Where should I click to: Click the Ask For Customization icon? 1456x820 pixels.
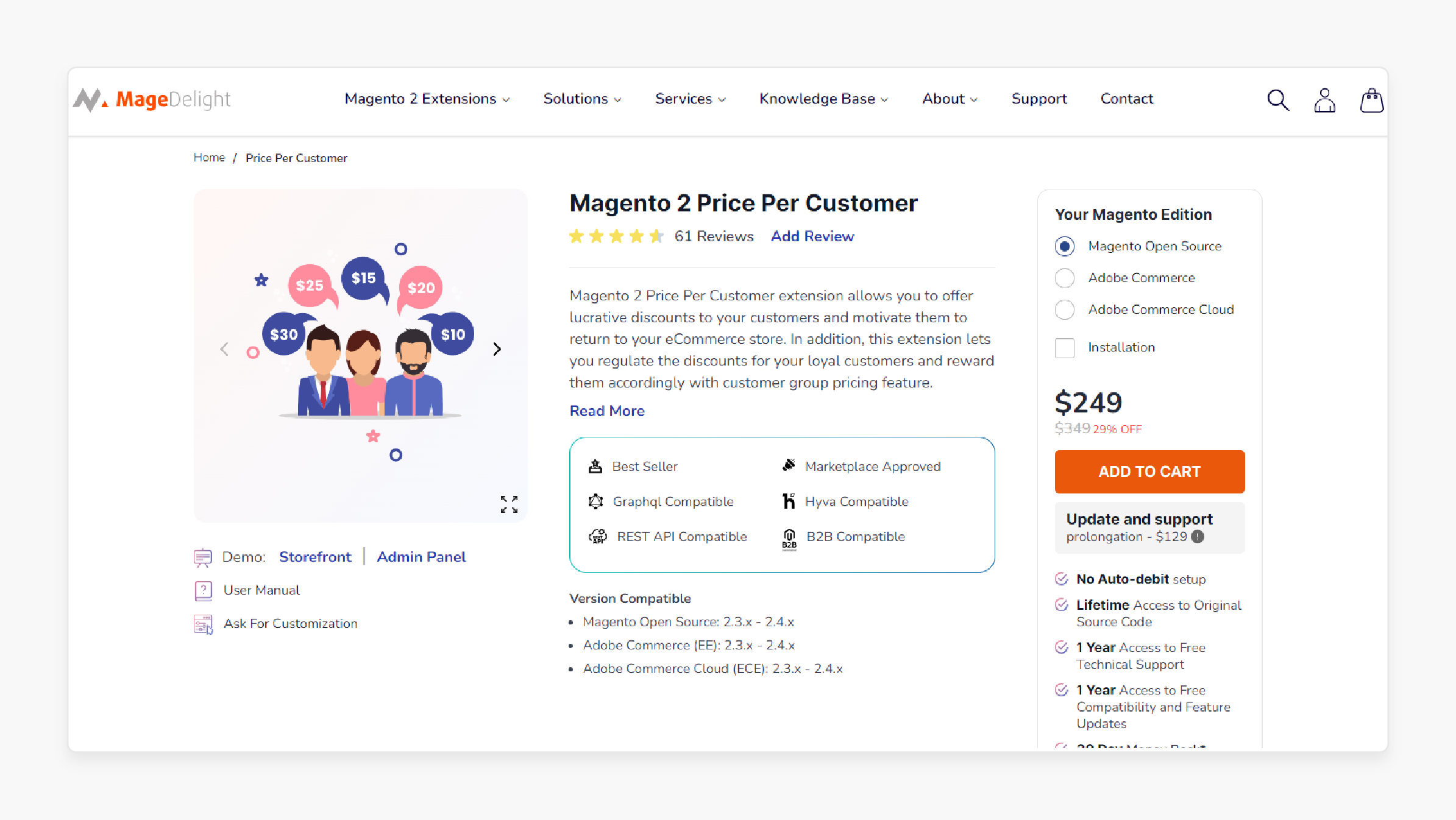coord(203,624)
